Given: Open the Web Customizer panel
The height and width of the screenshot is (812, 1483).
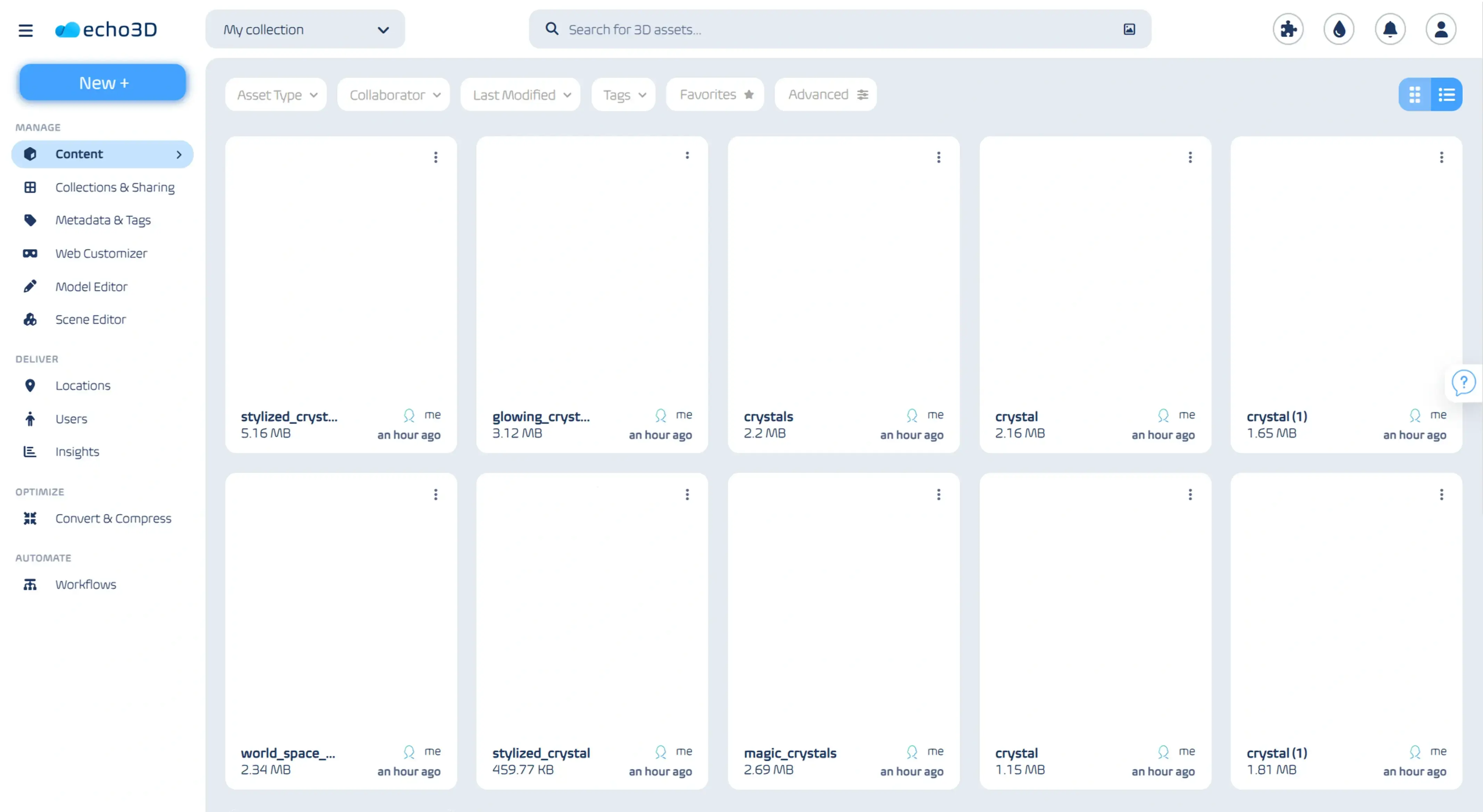Looking at the screenshot, I should [x=101, y=253].
